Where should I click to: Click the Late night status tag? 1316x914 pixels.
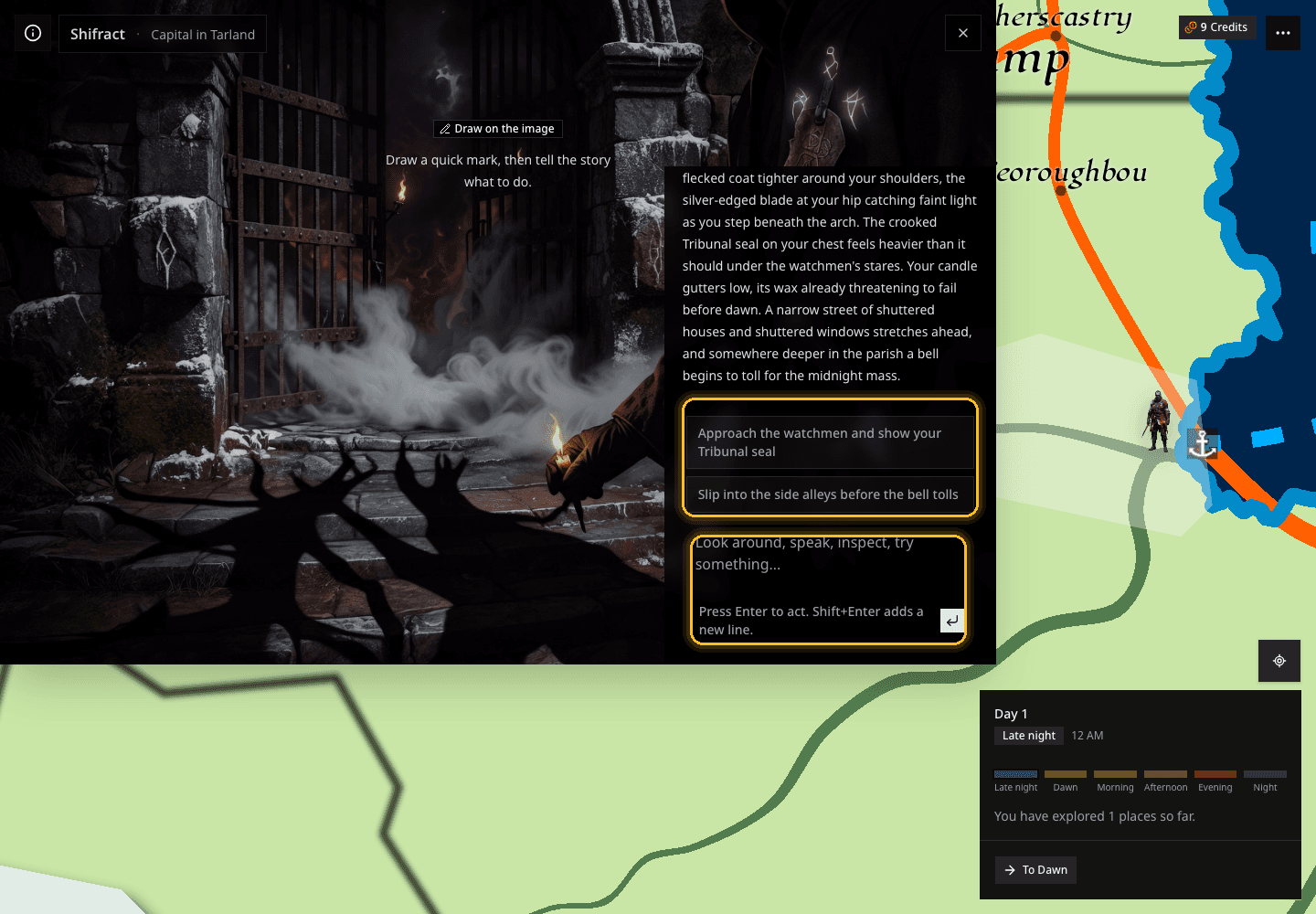[x=1029, y=736]
